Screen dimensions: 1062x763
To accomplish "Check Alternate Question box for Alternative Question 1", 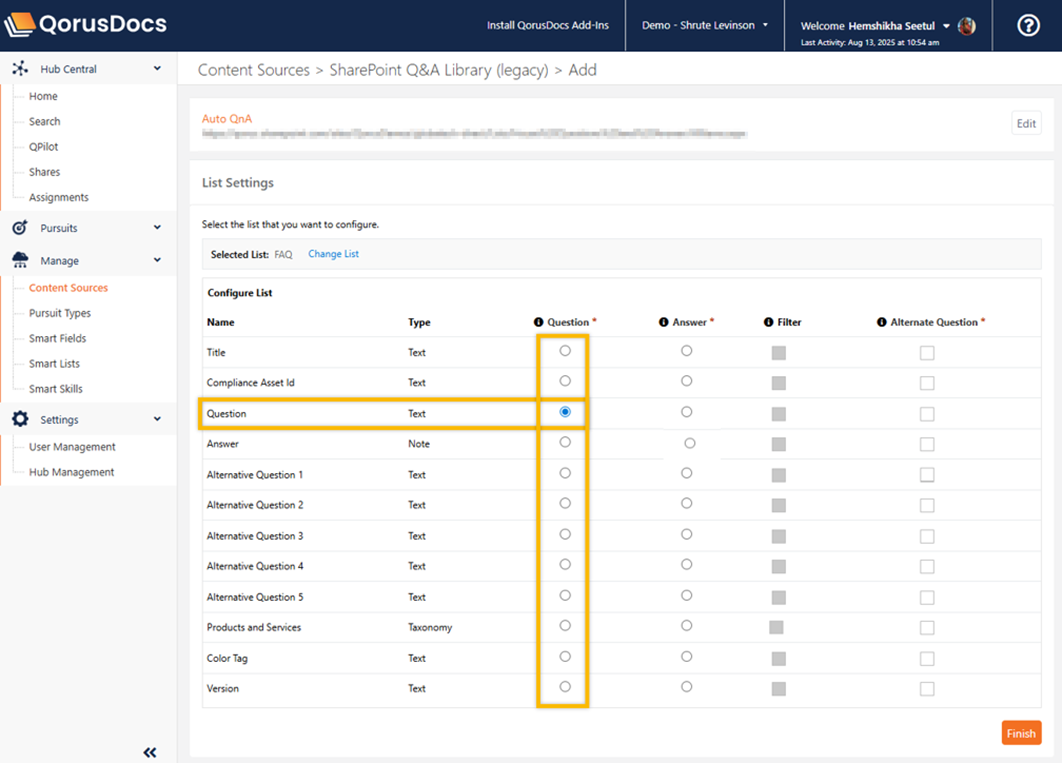I will coord(927,475).
